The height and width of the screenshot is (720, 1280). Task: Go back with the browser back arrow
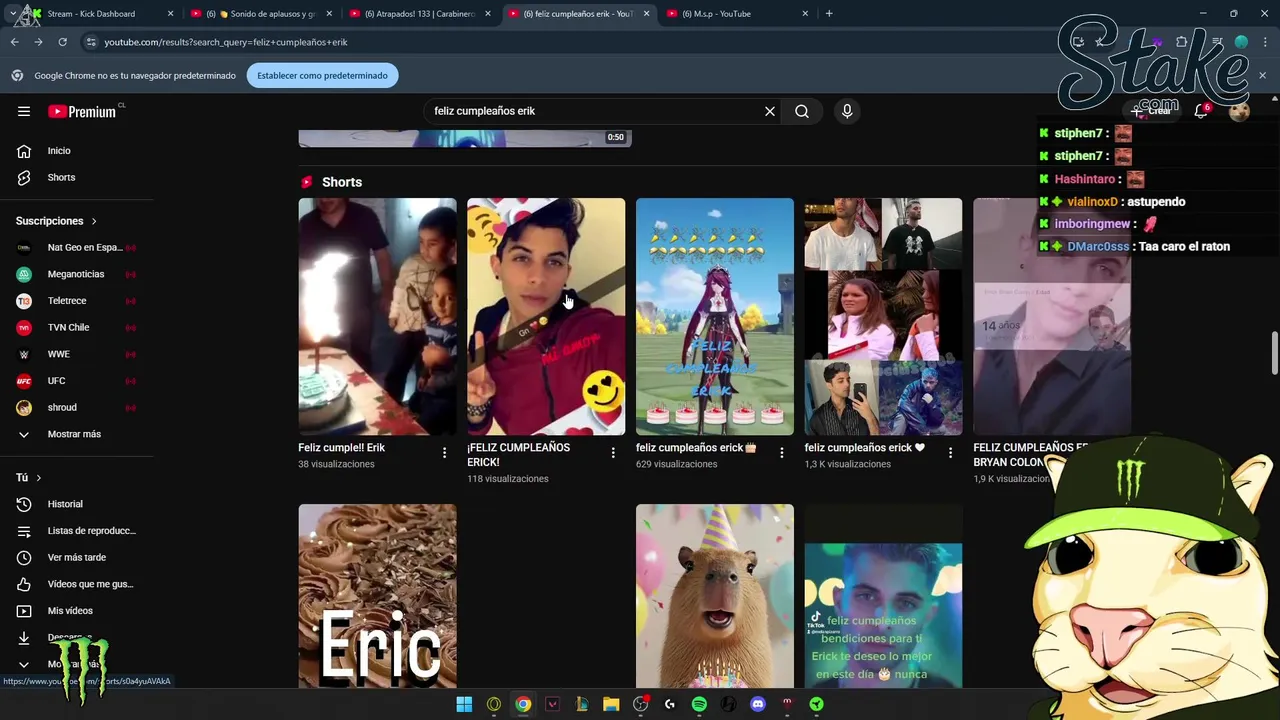click(14, 42)
